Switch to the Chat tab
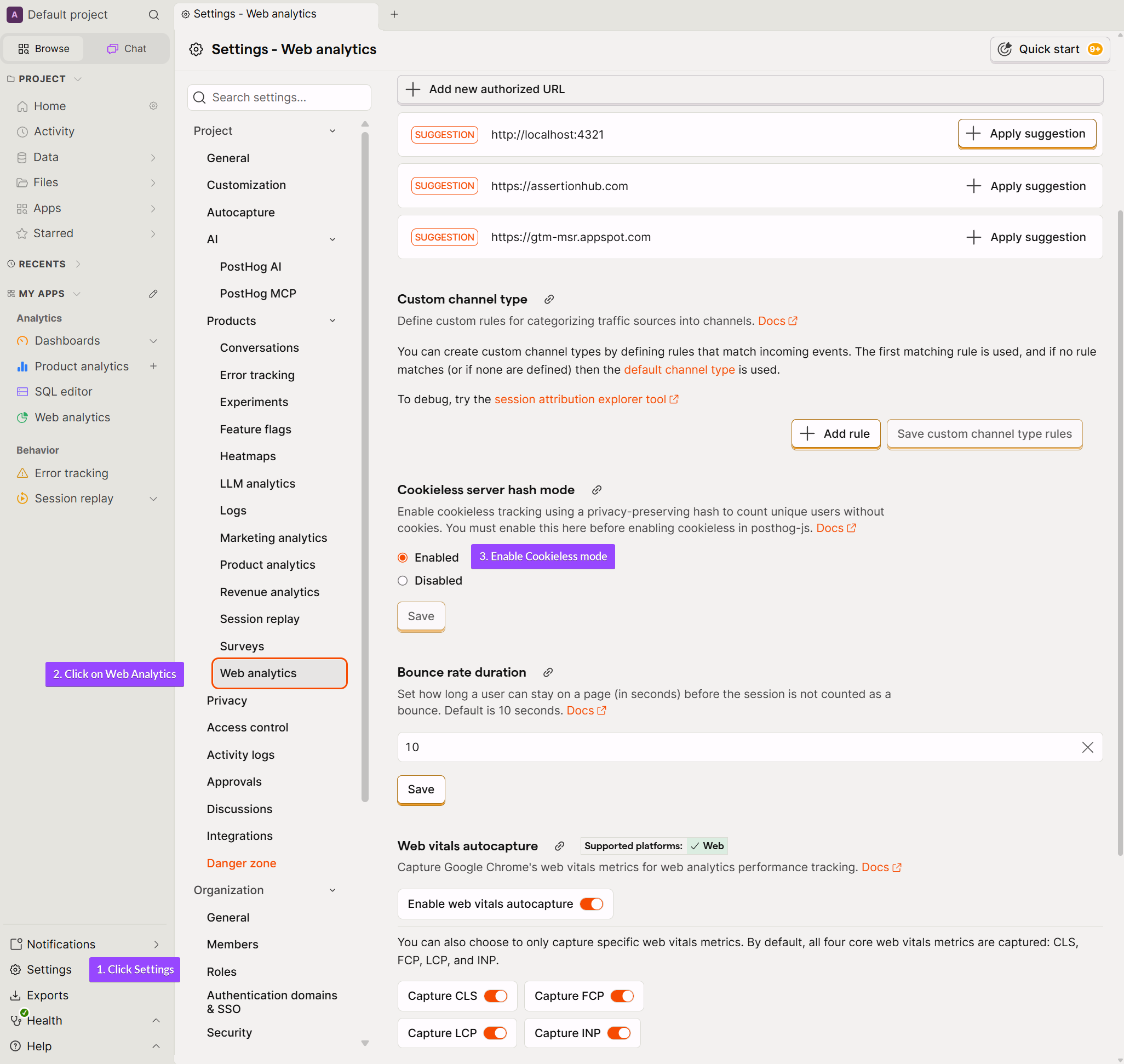Screen dimensions: 1124x1064 126,48
